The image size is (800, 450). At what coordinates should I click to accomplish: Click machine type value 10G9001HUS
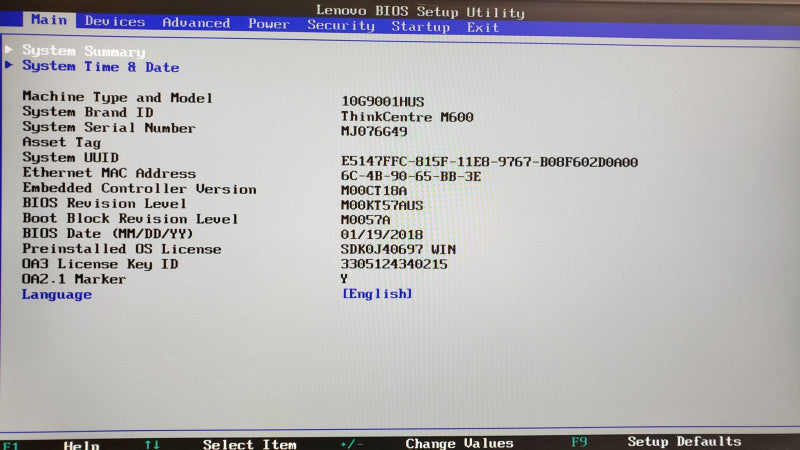pos(383,102)
